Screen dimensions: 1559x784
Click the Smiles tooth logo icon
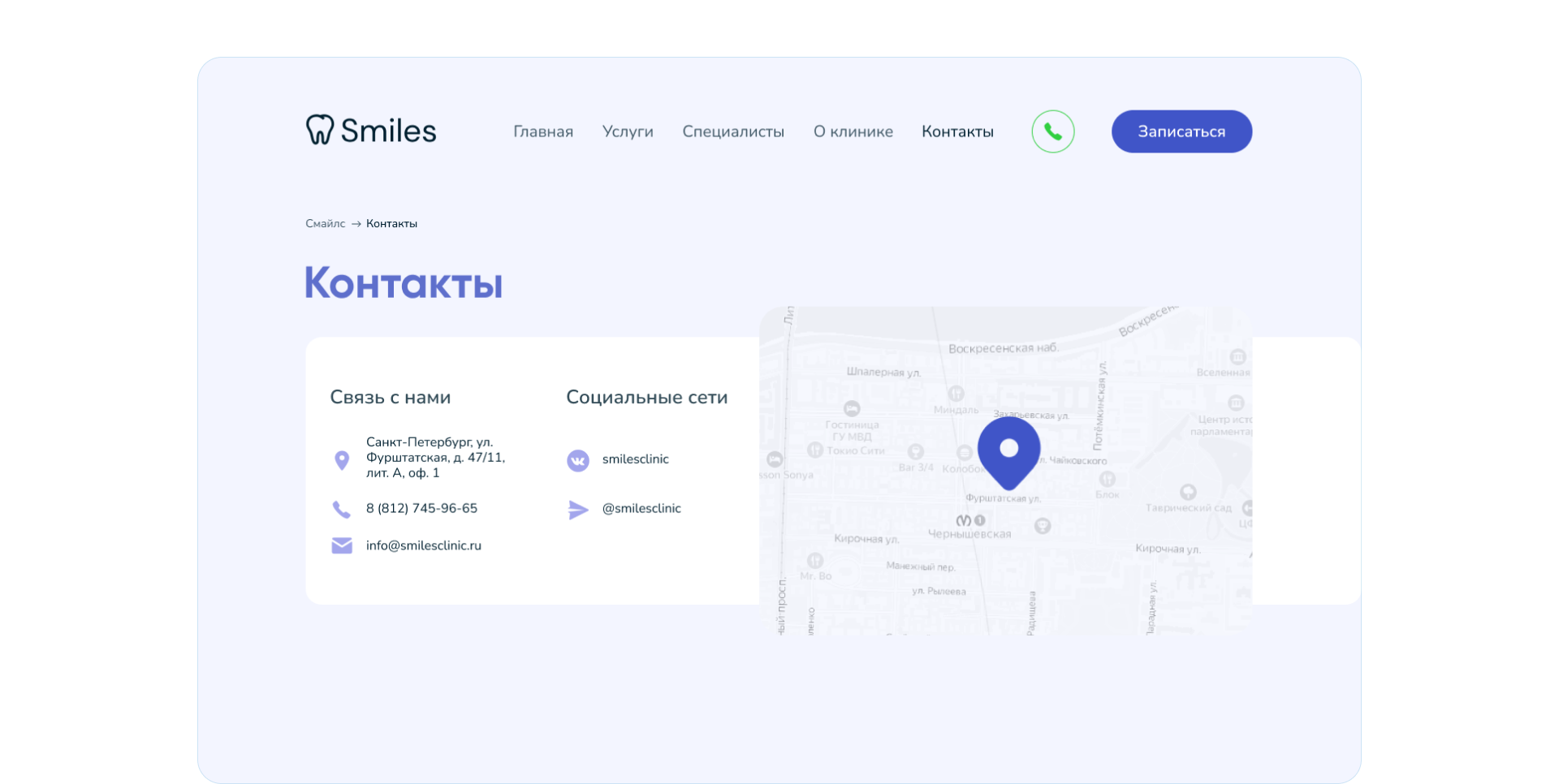[322, 131]
